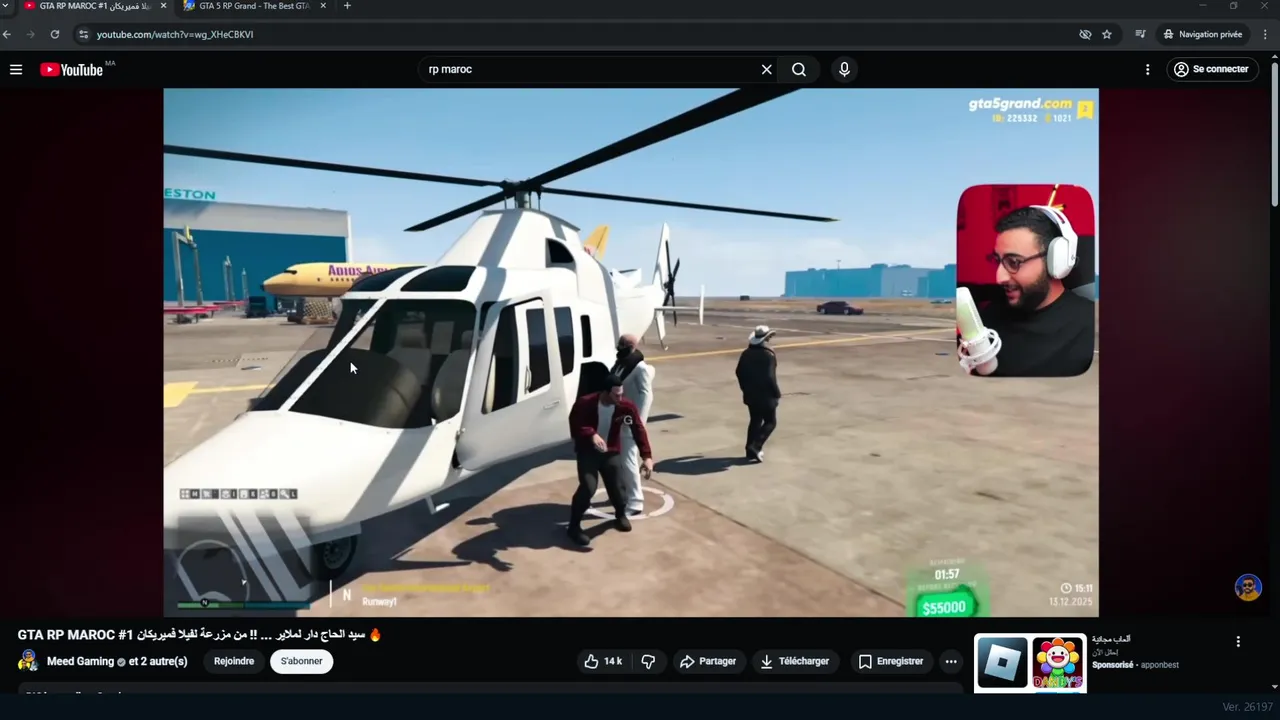This screenshot has height=720, width=1280.
Task: Click the floating avatar icon at right edge
Action: (x=1248, y=588)
